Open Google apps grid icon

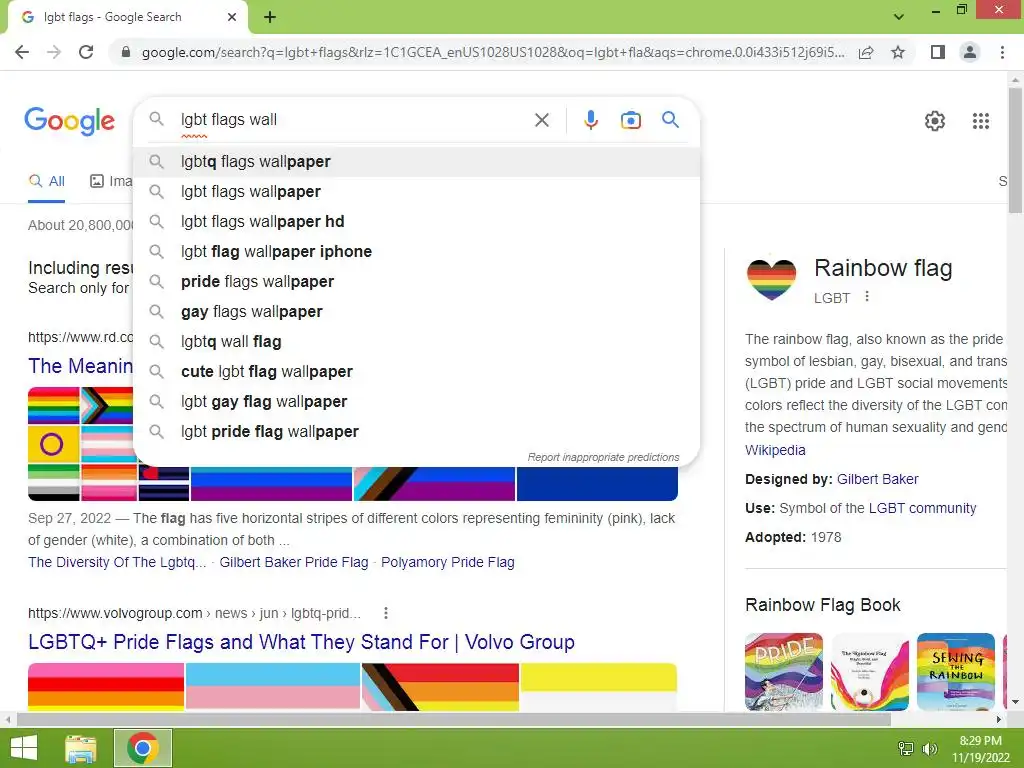[981, 121]
